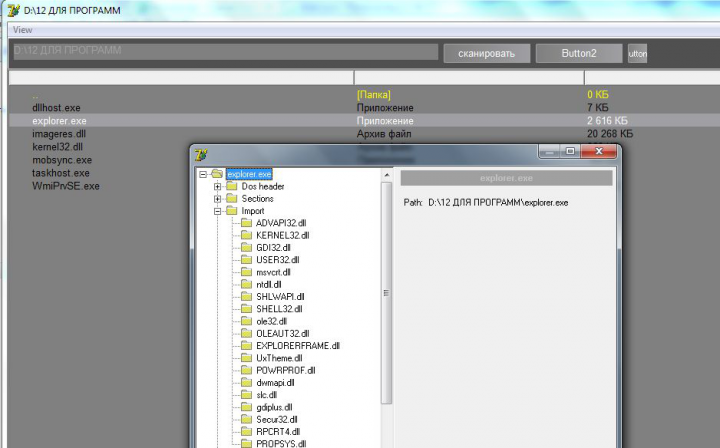Click the Import folder icon

point(232,211)
